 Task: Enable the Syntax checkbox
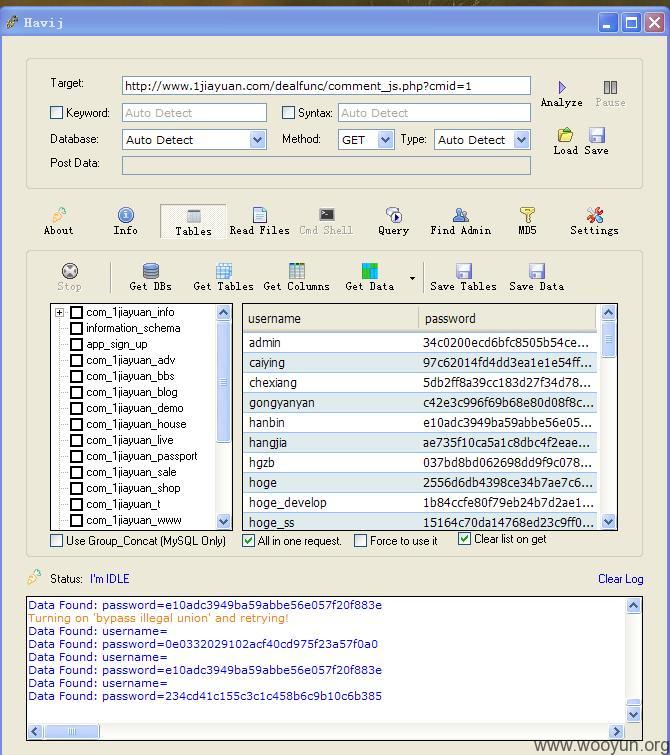(x=288, y=113)
